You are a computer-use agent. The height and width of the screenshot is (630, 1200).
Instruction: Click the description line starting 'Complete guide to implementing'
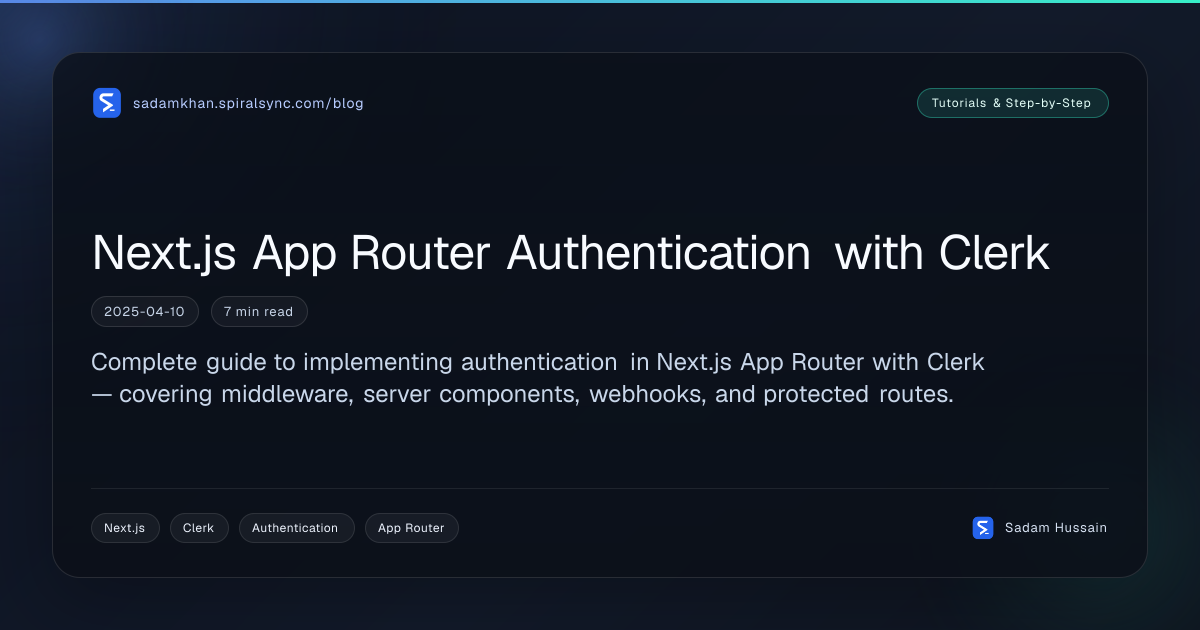point(538,361)
